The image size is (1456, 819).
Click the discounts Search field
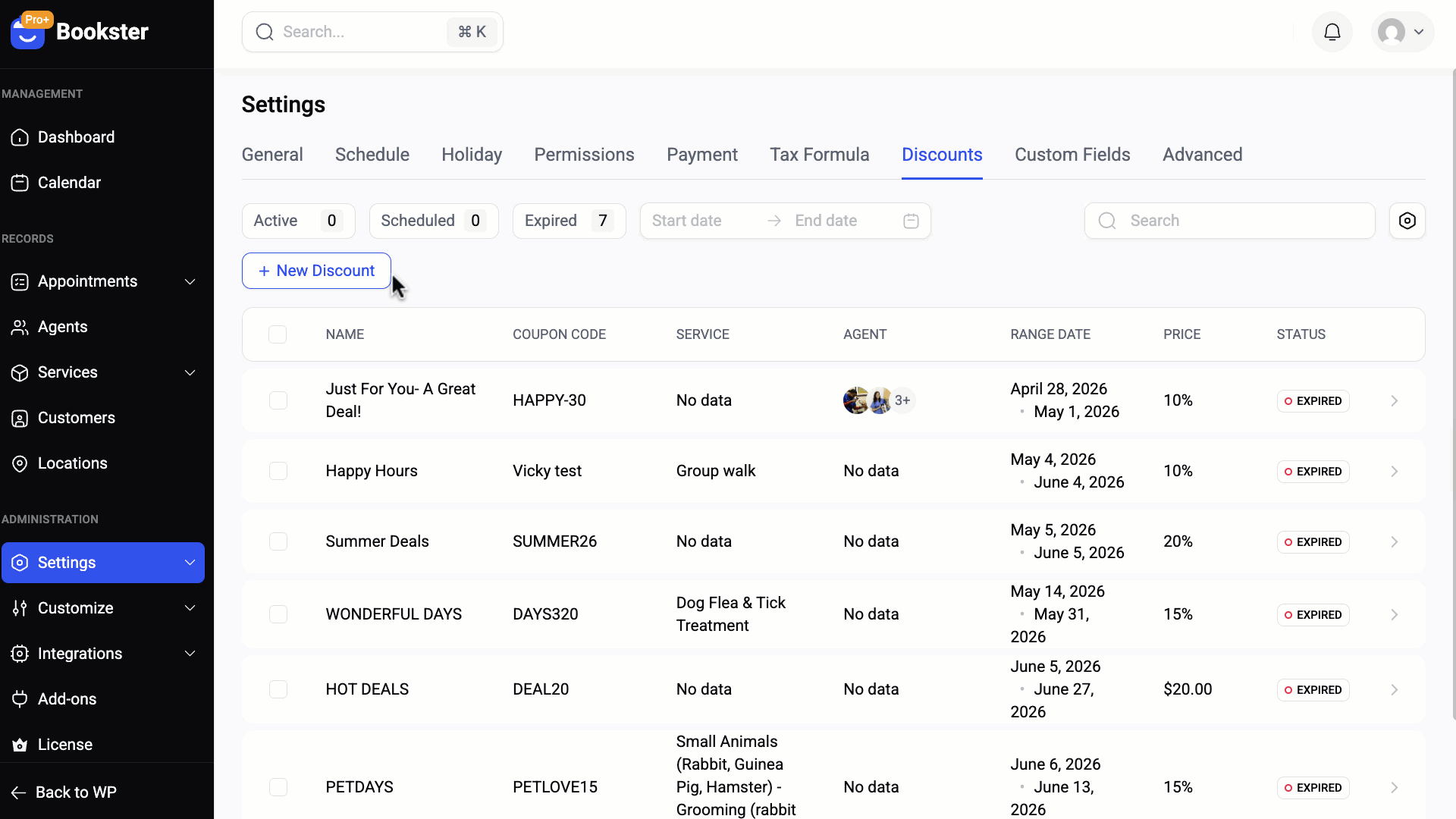[x=1230, y=221]
